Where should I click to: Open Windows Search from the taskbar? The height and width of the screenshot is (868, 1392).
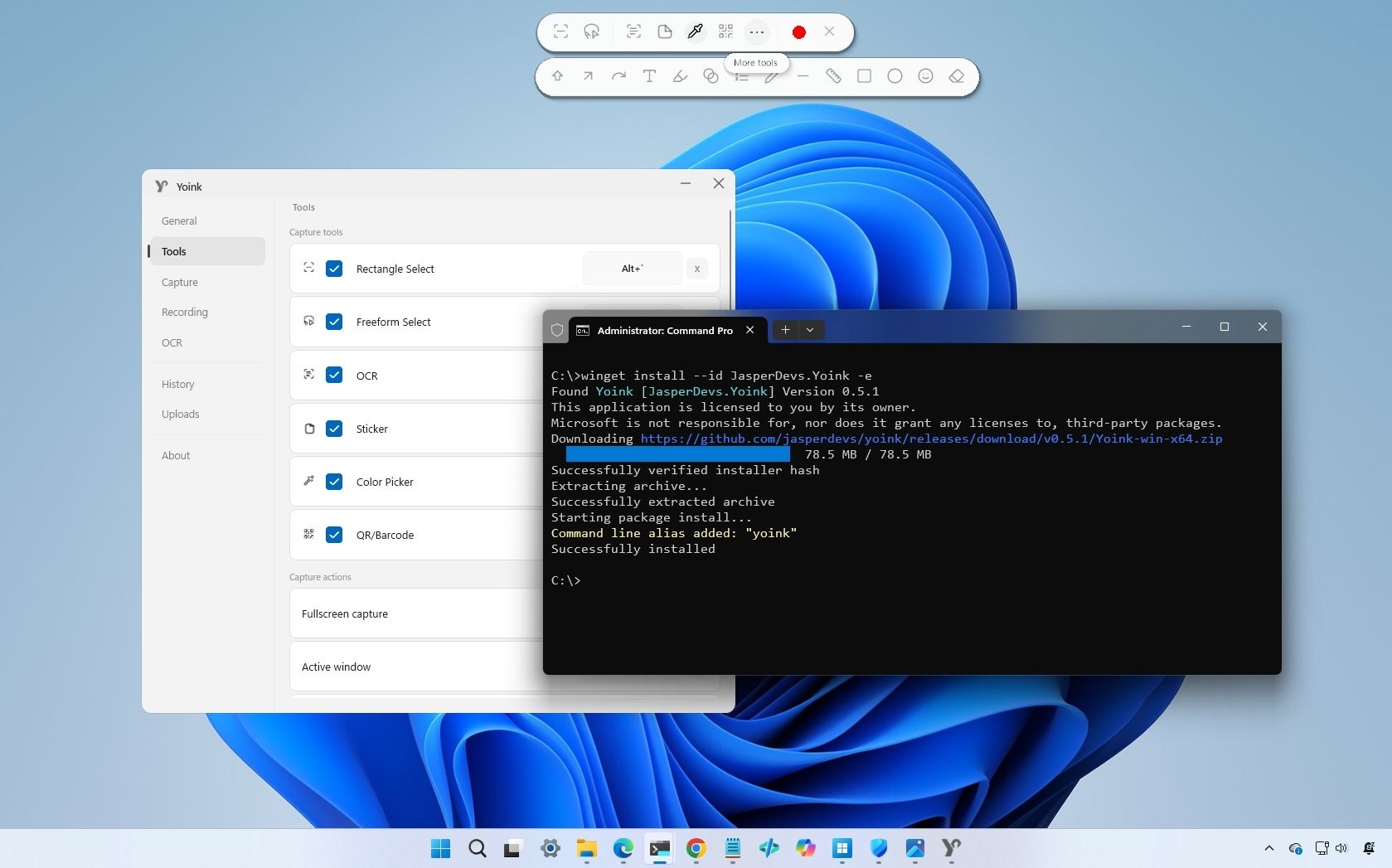(x=477, y=848)
